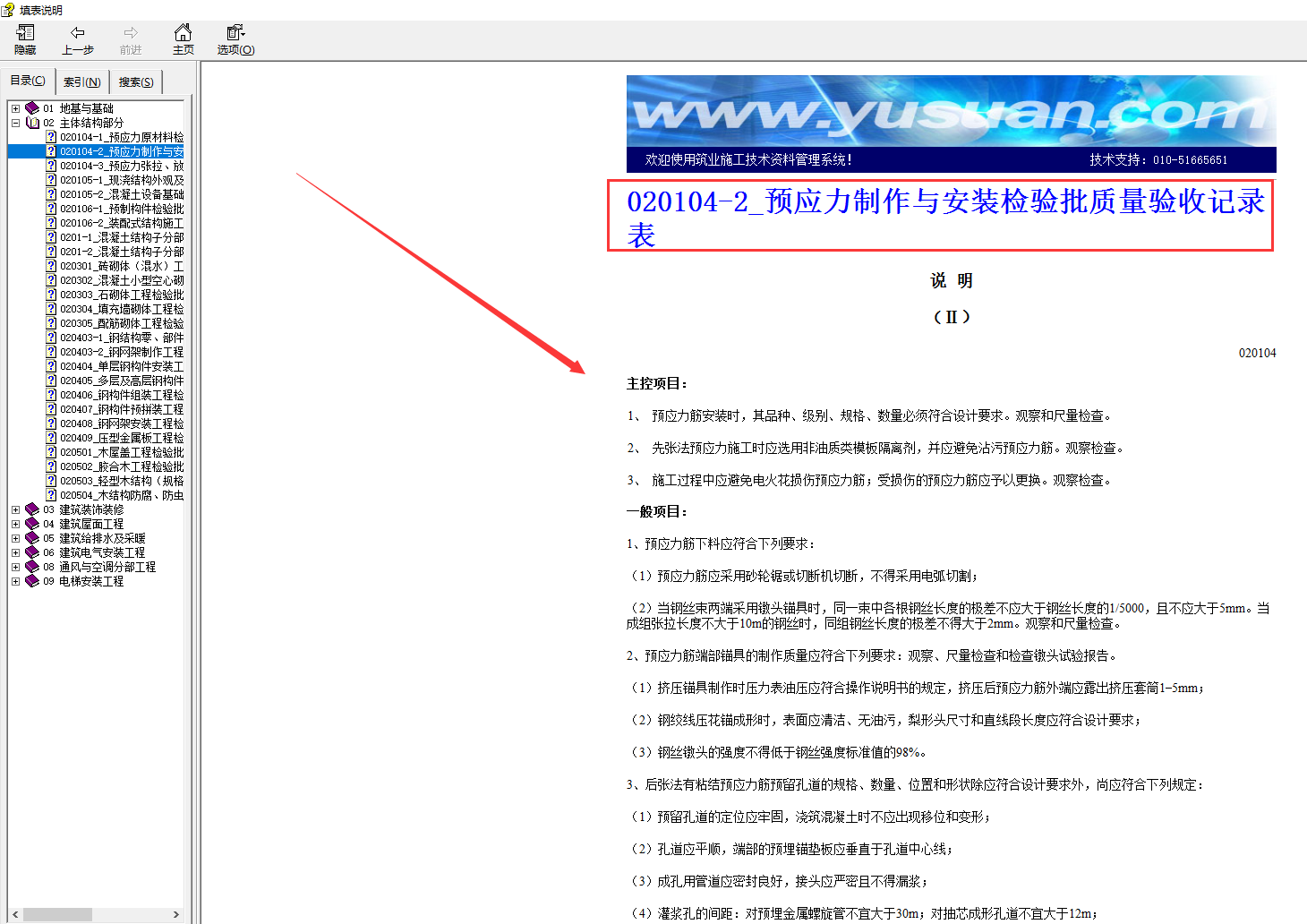Click the book icon beside 06 建筑电气安装工程
Screen dimensions: 1307x924
click(32, 552)
